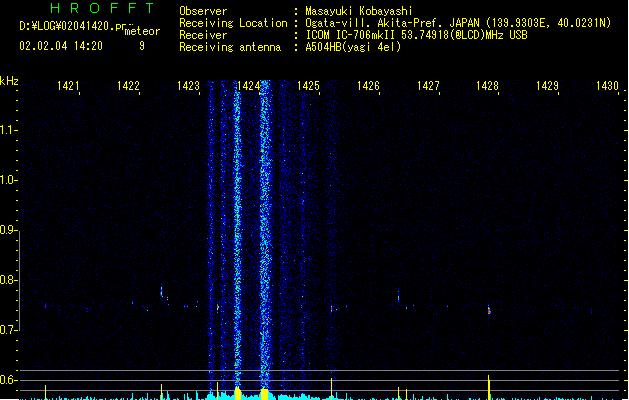The width and height of the screenshot is (629, 400).
Task: Click the meteor label
Action: click(142, 31)
